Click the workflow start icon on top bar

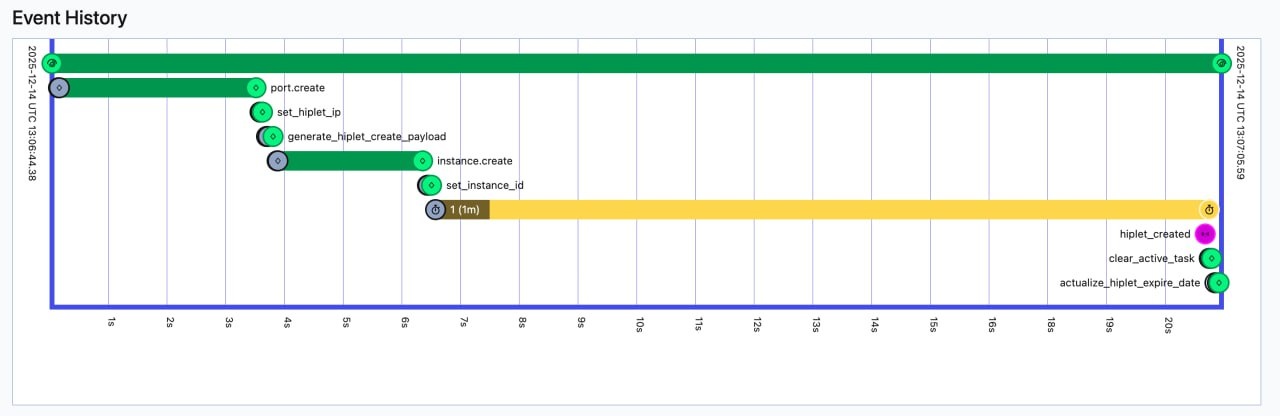pos(52,63)
